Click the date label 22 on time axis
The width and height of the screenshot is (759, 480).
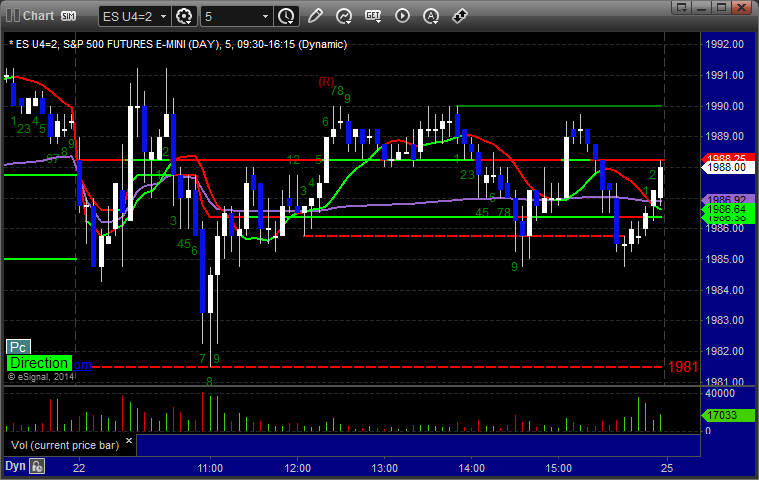[x=79, y=468]
